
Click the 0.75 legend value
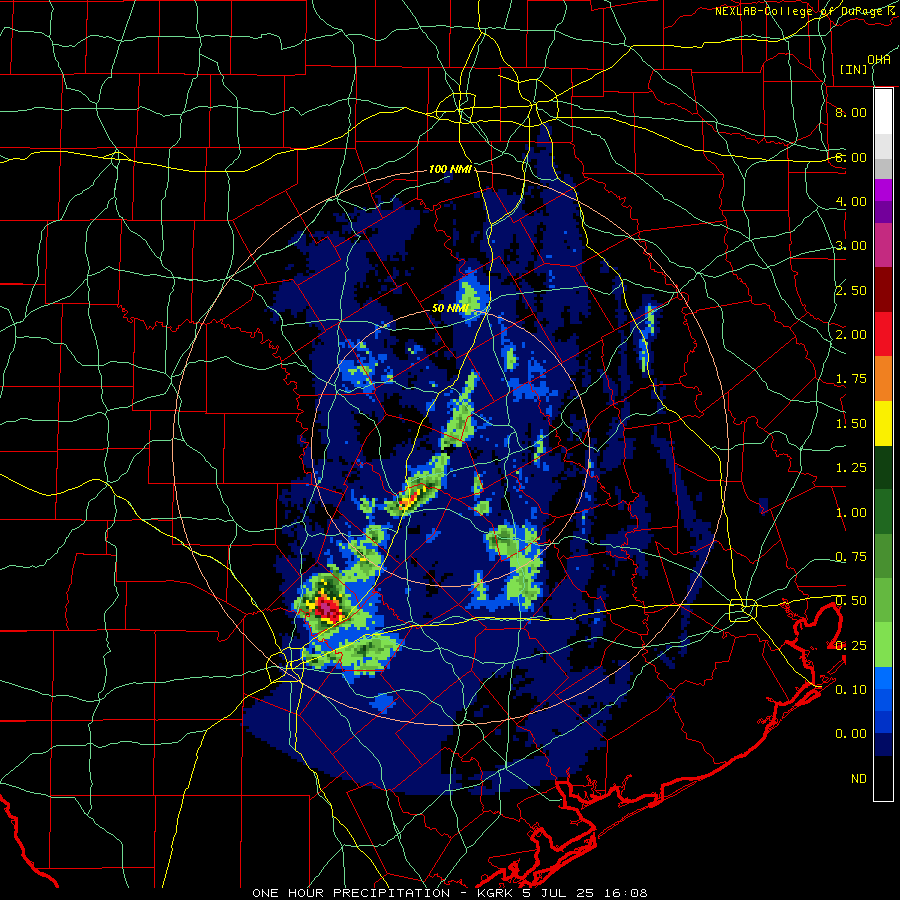[x=851, y=557]
